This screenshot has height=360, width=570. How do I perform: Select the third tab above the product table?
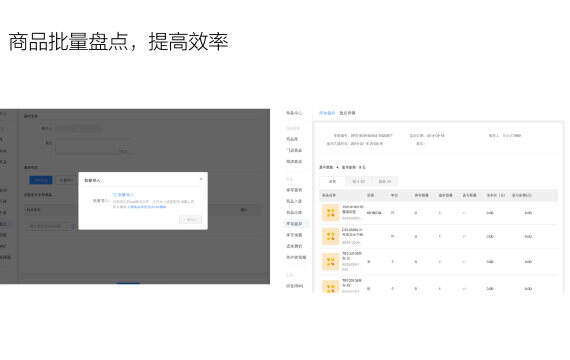click(x=385, y=181)
